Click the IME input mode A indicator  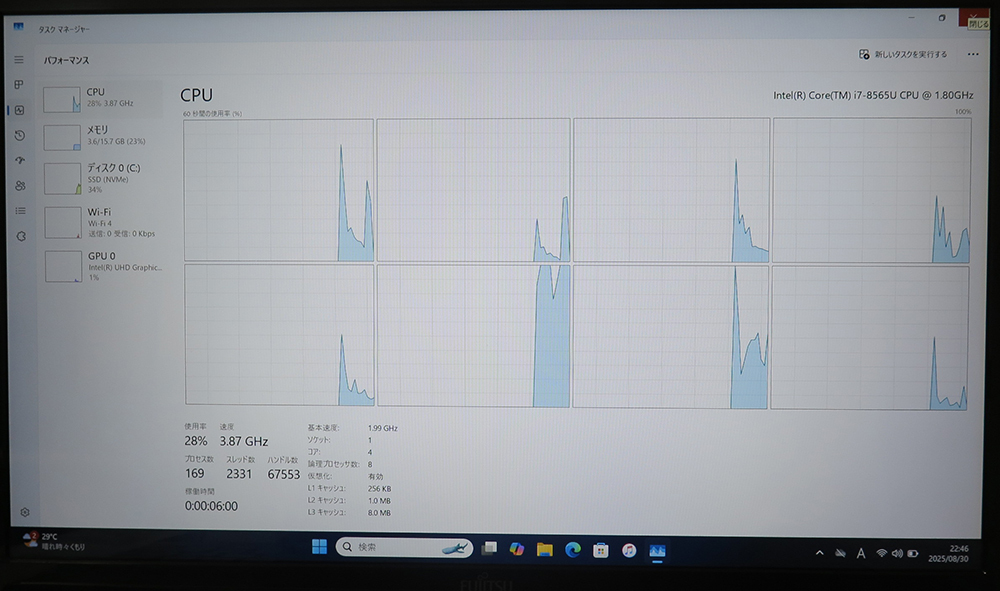tap(861, 553)
